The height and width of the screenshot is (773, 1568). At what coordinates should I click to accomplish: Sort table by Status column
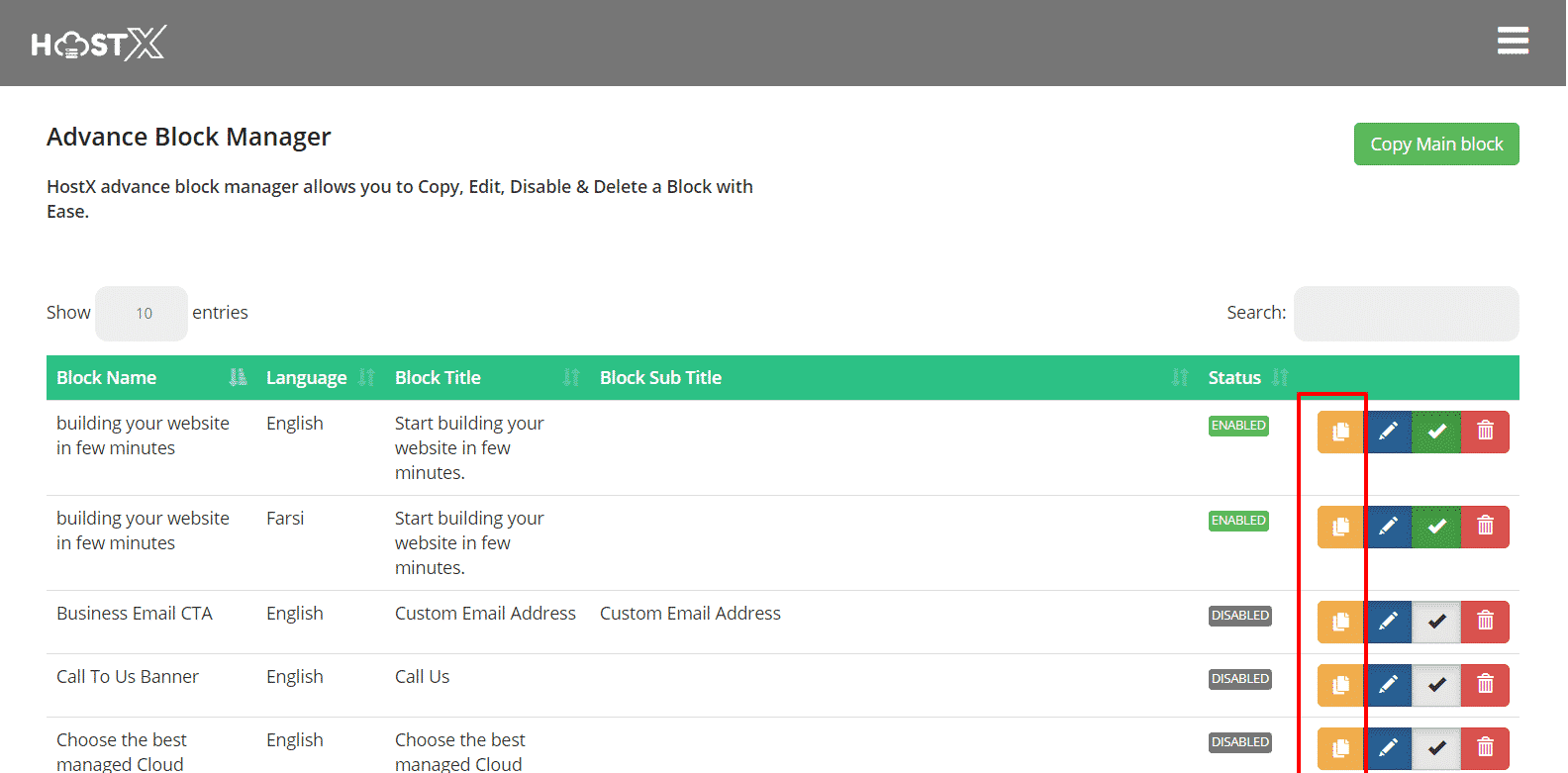point(1247,378)
